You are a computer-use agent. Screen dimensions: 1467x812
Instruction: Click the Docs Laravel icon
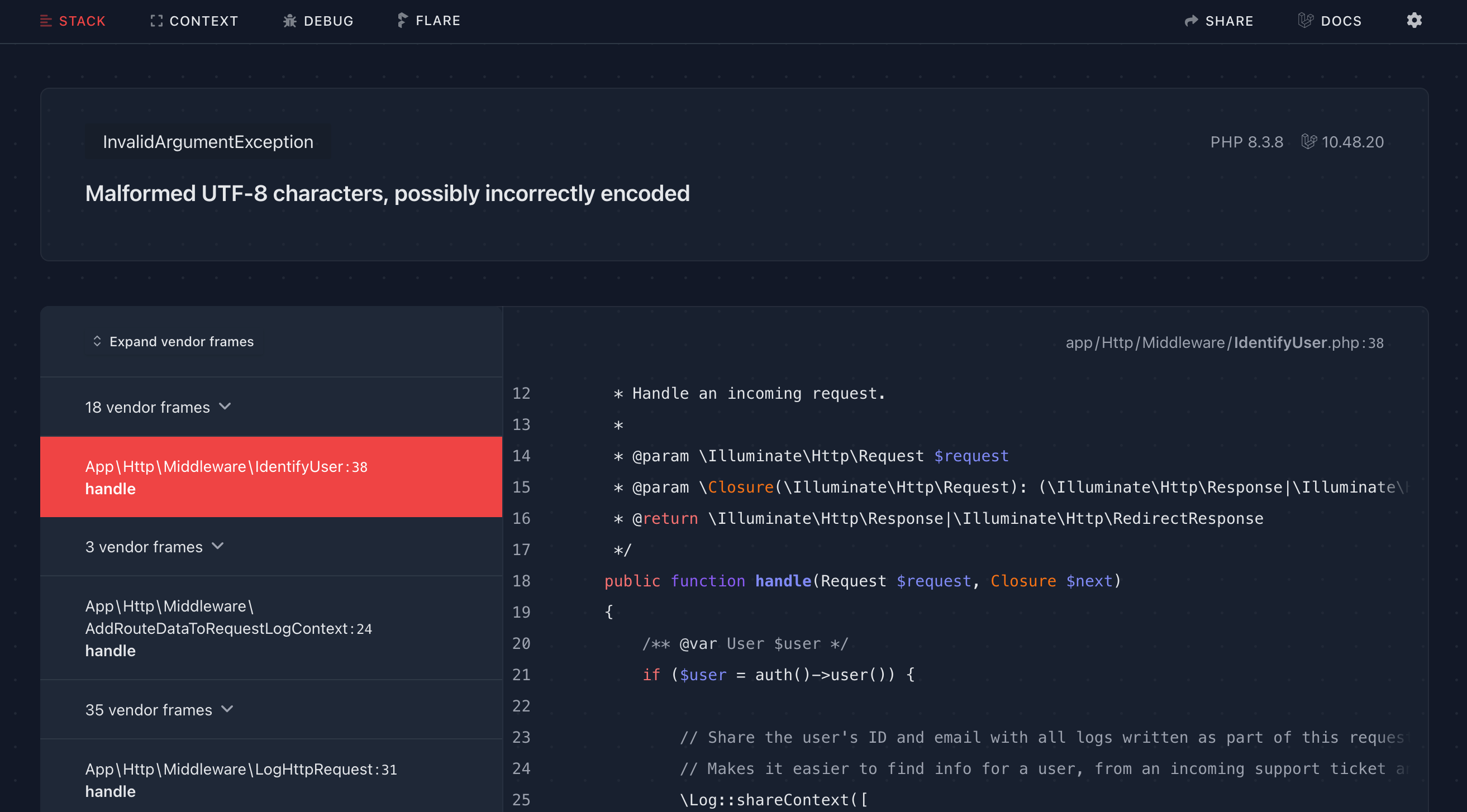click(1305, 21)
